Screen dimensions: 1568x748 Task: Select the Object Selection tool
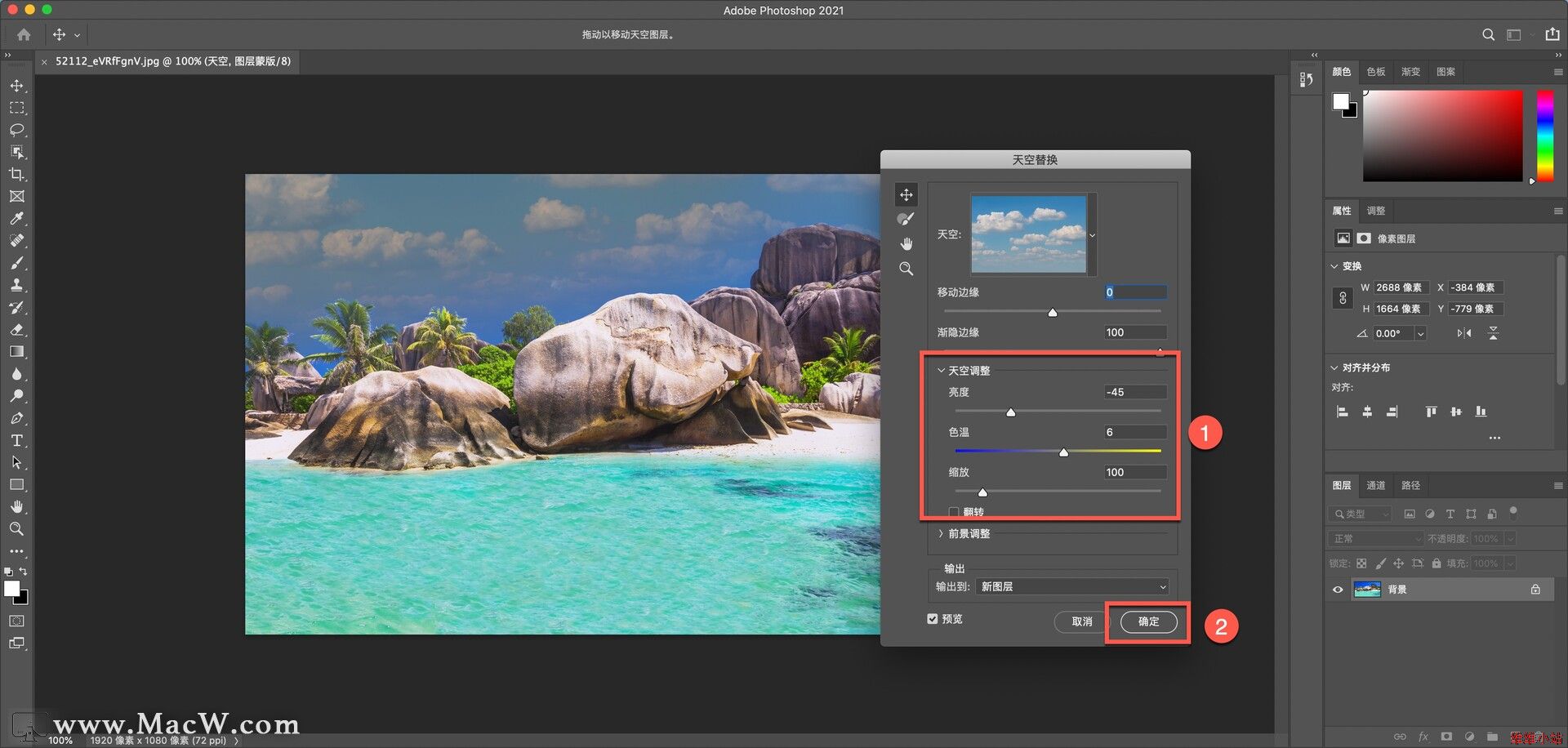pyautogui.click(x=16, y=152)
